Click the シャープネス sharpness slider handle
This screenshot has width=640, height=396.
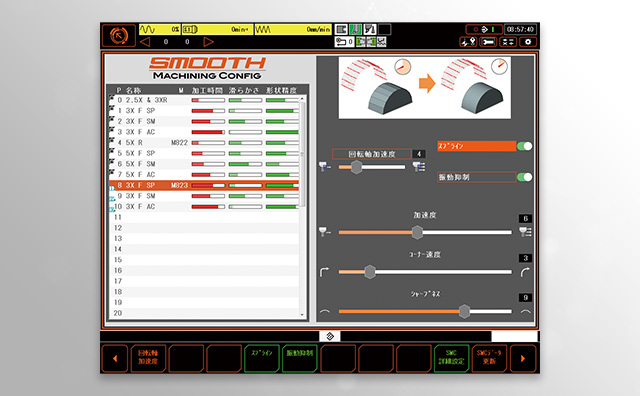pyautogui.click(x=464, y=311)
